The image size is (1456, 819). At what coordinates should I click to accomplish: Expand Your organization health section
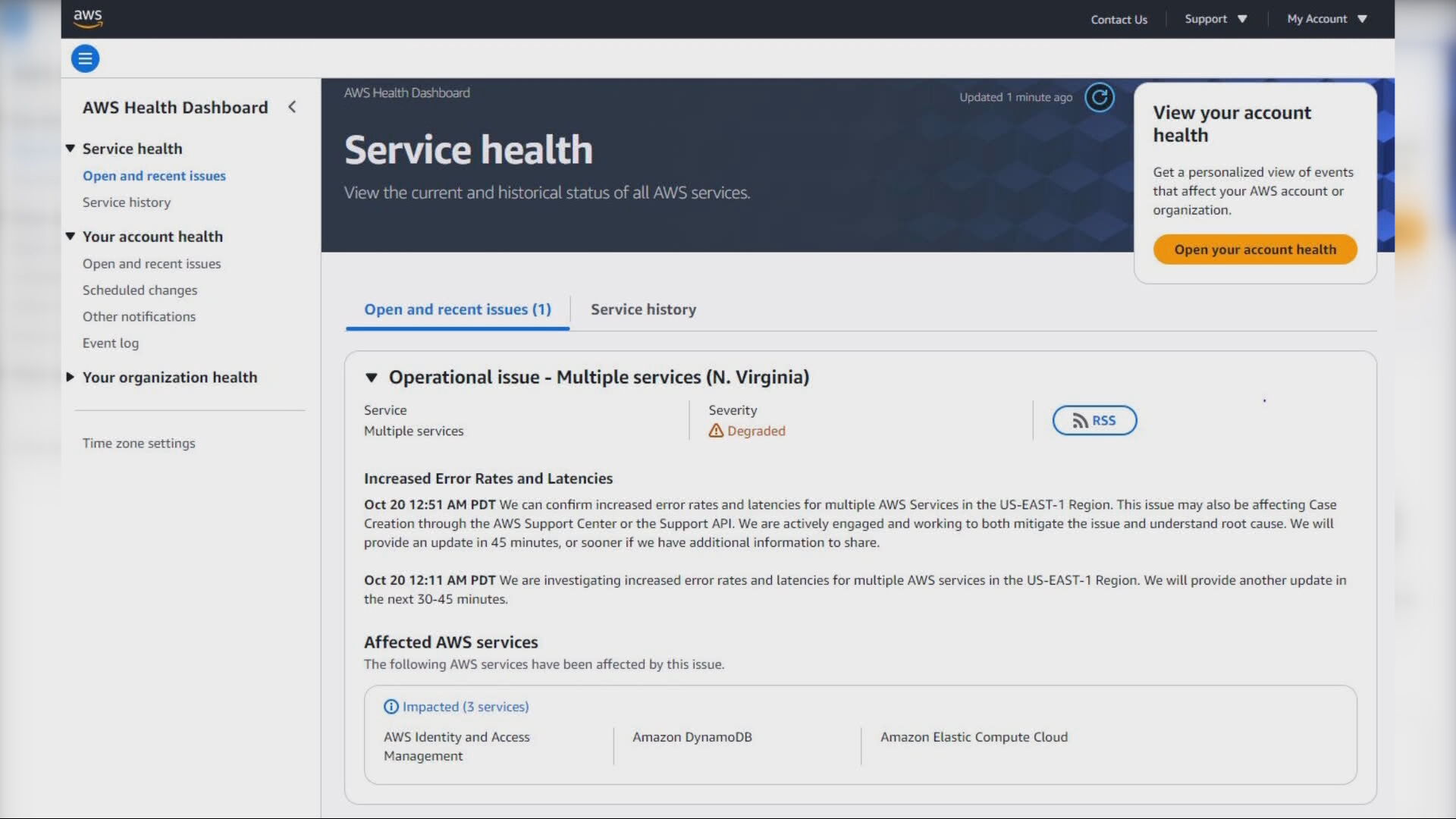coord(71,377)
